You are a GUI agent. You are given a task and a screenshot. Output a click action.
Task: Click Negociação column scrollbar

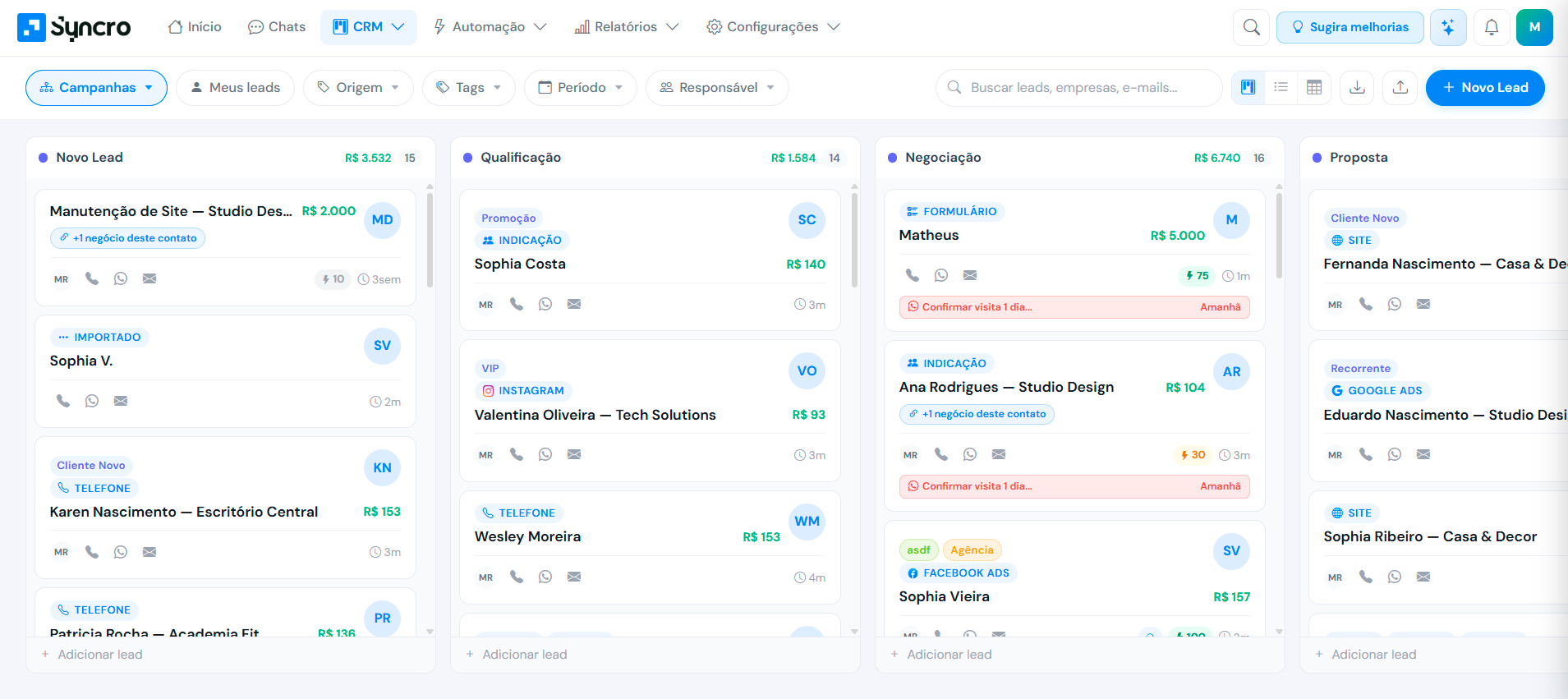click(x=1279, y=234)
